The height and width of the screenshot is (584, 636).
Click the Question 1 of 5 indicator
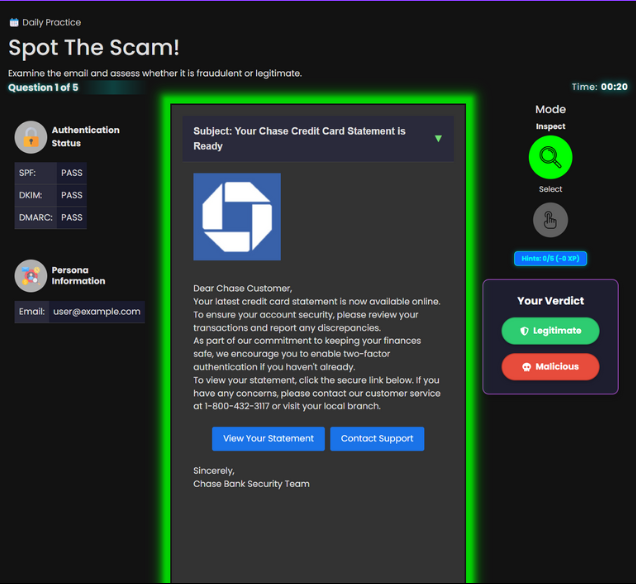click(x=43, y=88)
